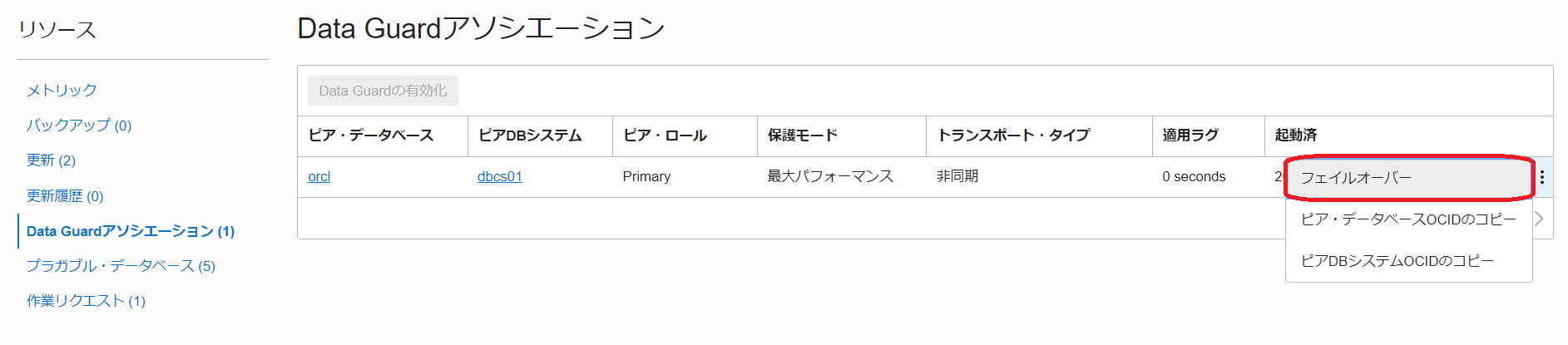
Task: Click the 保護モード column header
Action: (x=802, y=136)
